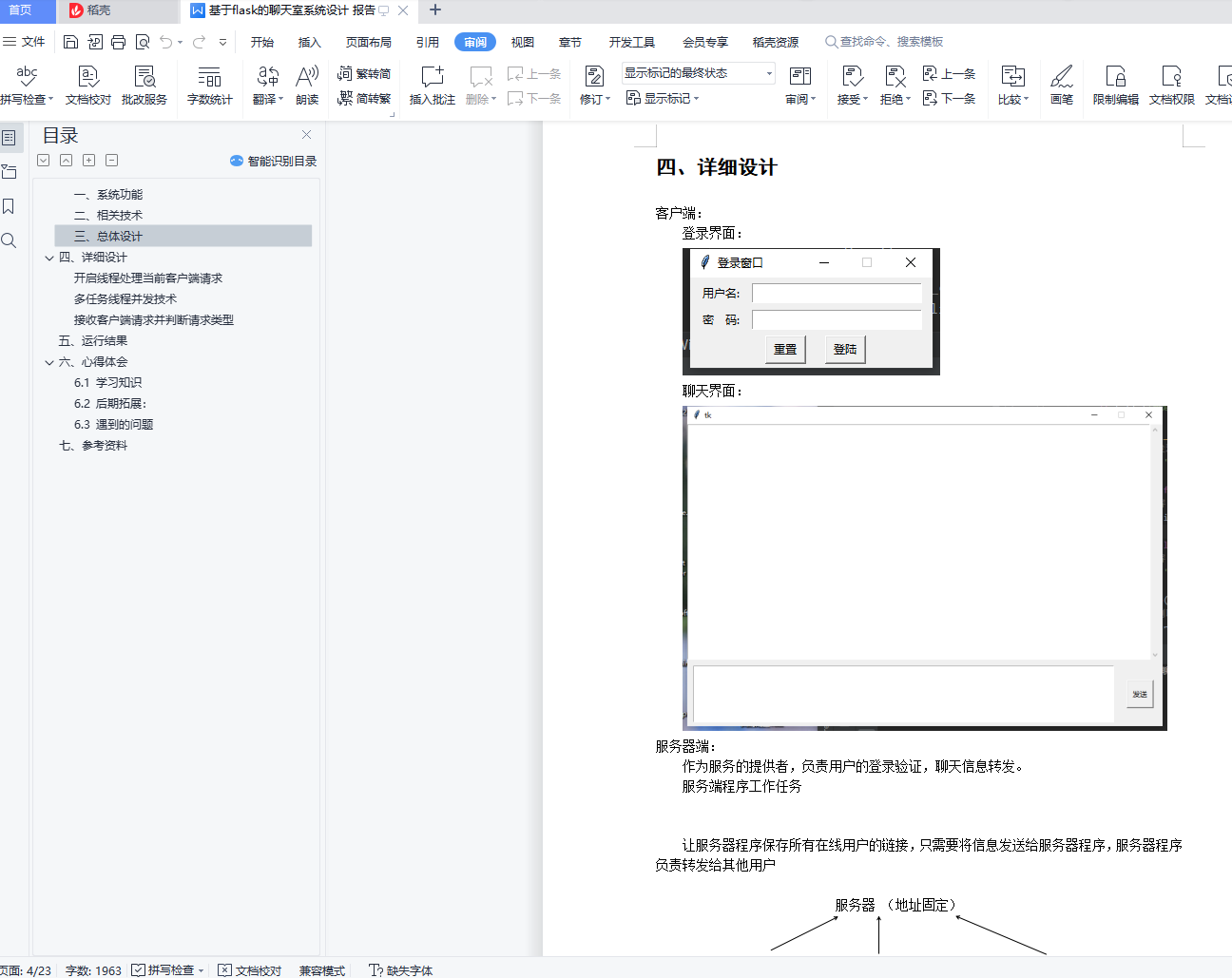Insert a comment with 插入批注
The height and width of the screenshot is (978, 1232).
[433, 86]
